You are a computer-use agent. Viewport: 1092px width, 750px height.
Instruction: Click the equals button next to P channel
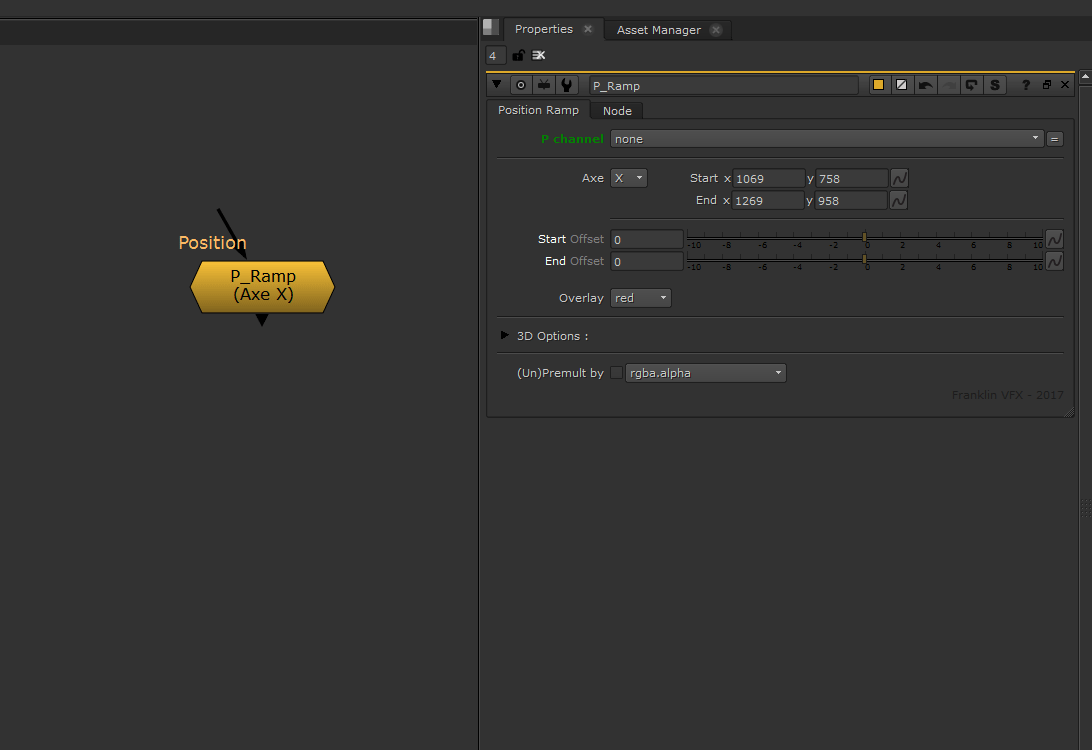[1054, 139]
